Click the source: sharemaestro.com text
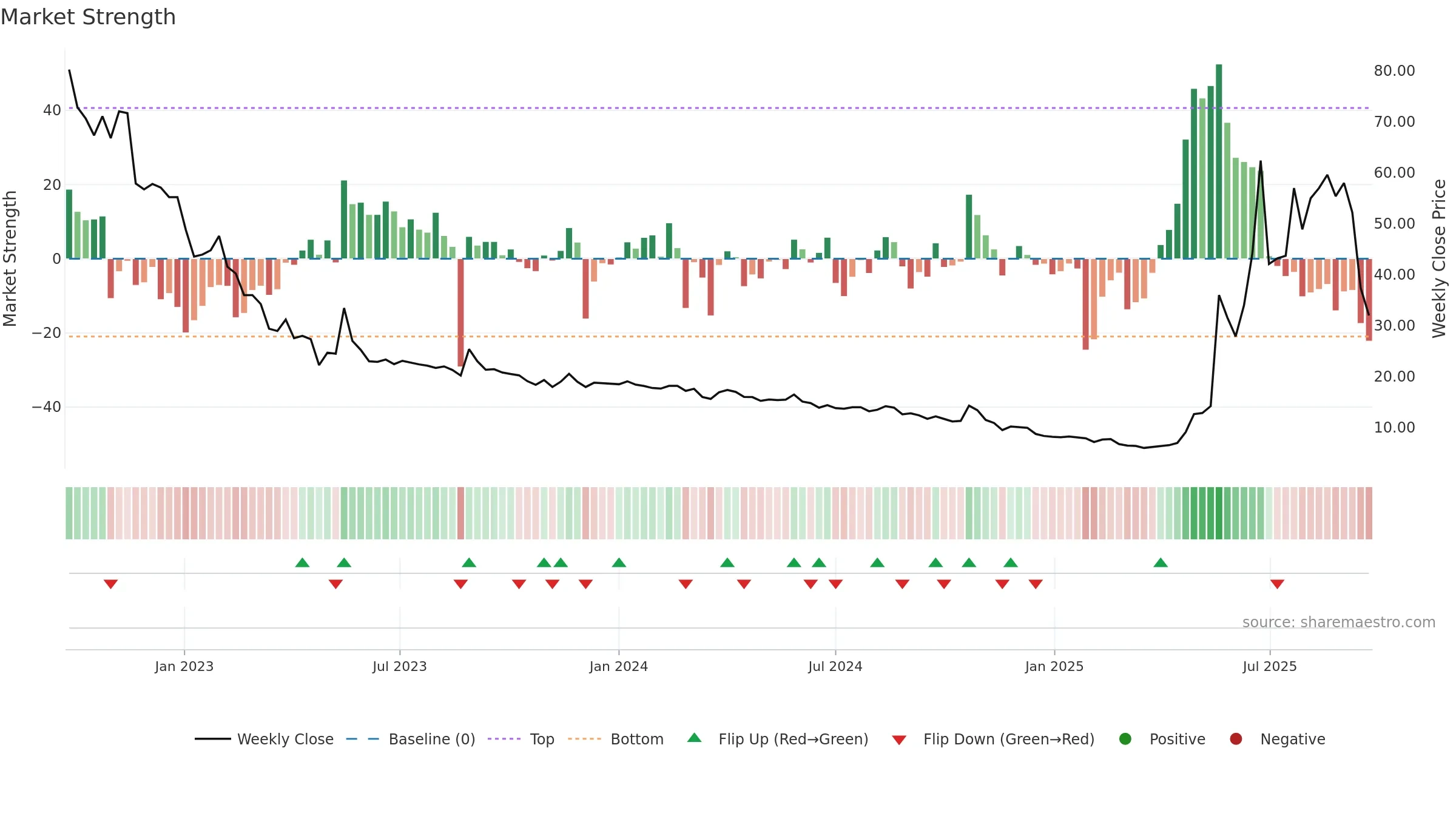Image resolution: width=1456 pixels, height=819 pixels. [x=1339, y=622]
